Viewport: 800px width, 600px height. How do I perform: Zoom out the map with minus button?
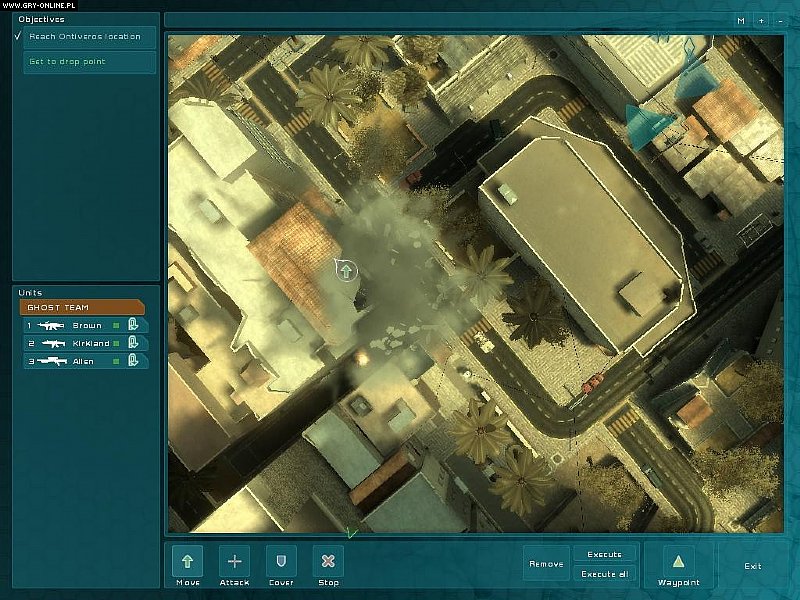(x=779, y=20)
